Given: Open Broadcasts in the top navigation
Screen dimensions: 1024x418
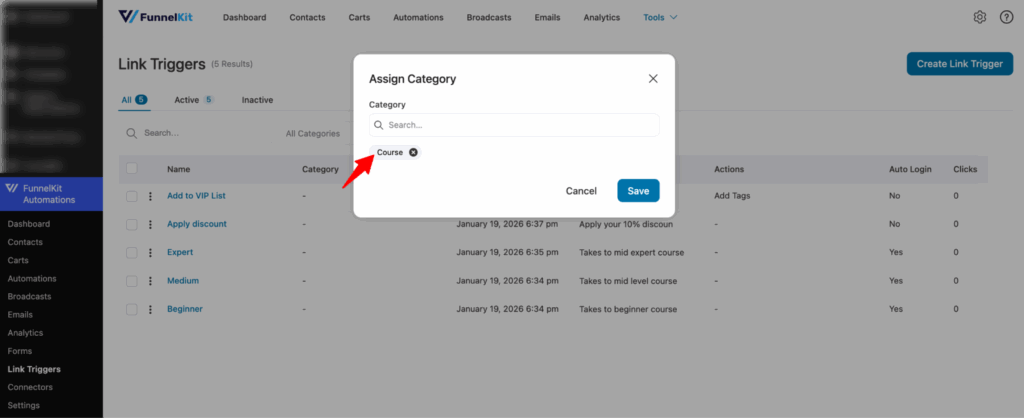Looking at the screenshot, I should (x=488, y=18).
